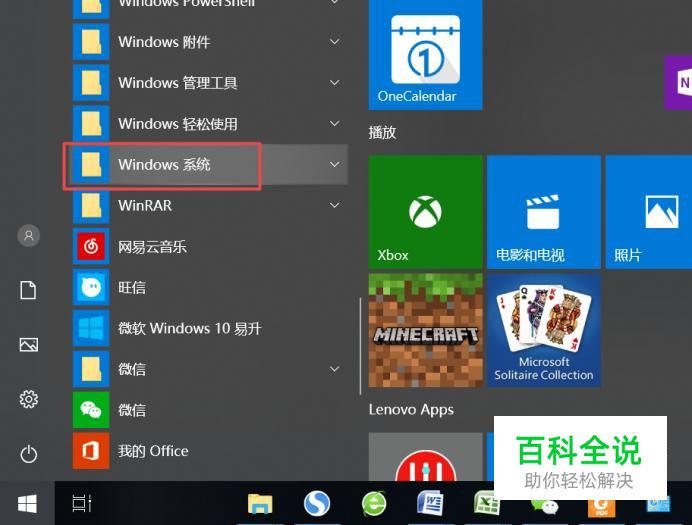Open the green 360 browser taskbar icon
Image resolution: width=692 pixels, height=525 pixels.
[374, 503]
